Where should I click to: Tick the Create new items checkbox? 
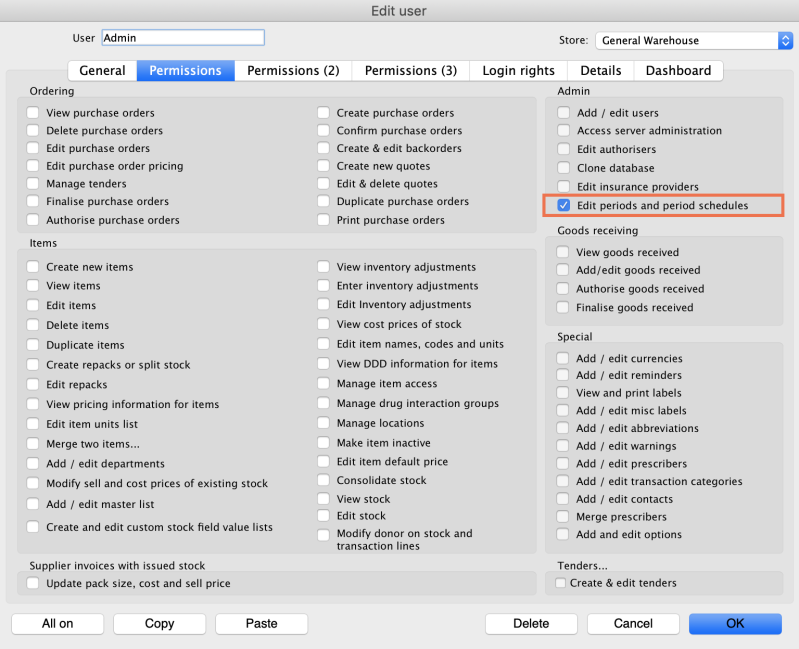pos(33,267)
